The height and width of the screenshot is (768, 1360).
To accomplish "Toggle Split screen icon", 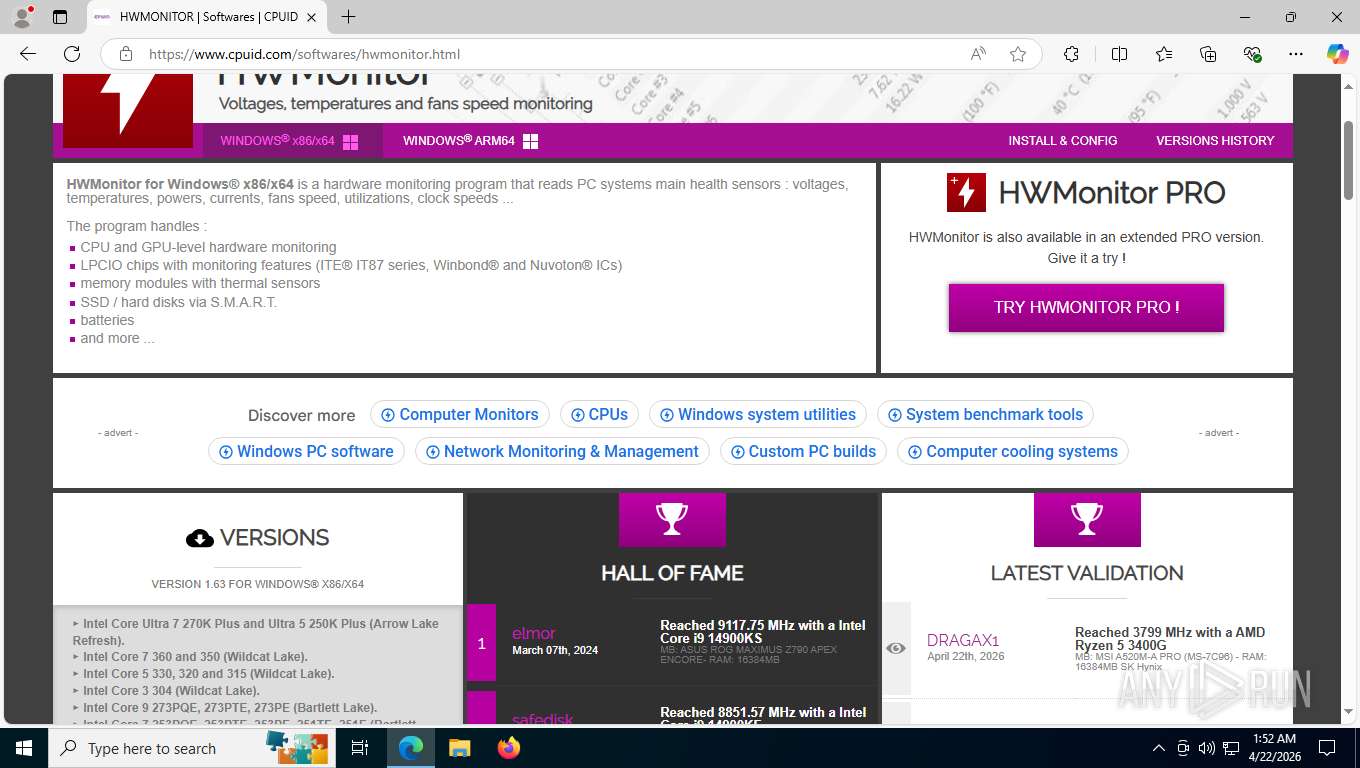I will [x=1119, y=54].
